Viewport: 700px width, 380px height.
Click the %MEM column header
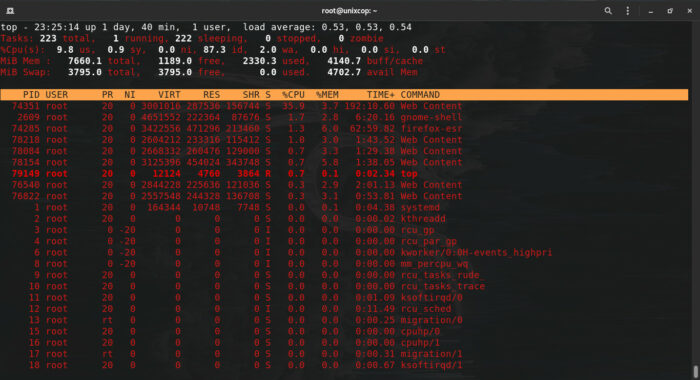click(327, 95)
